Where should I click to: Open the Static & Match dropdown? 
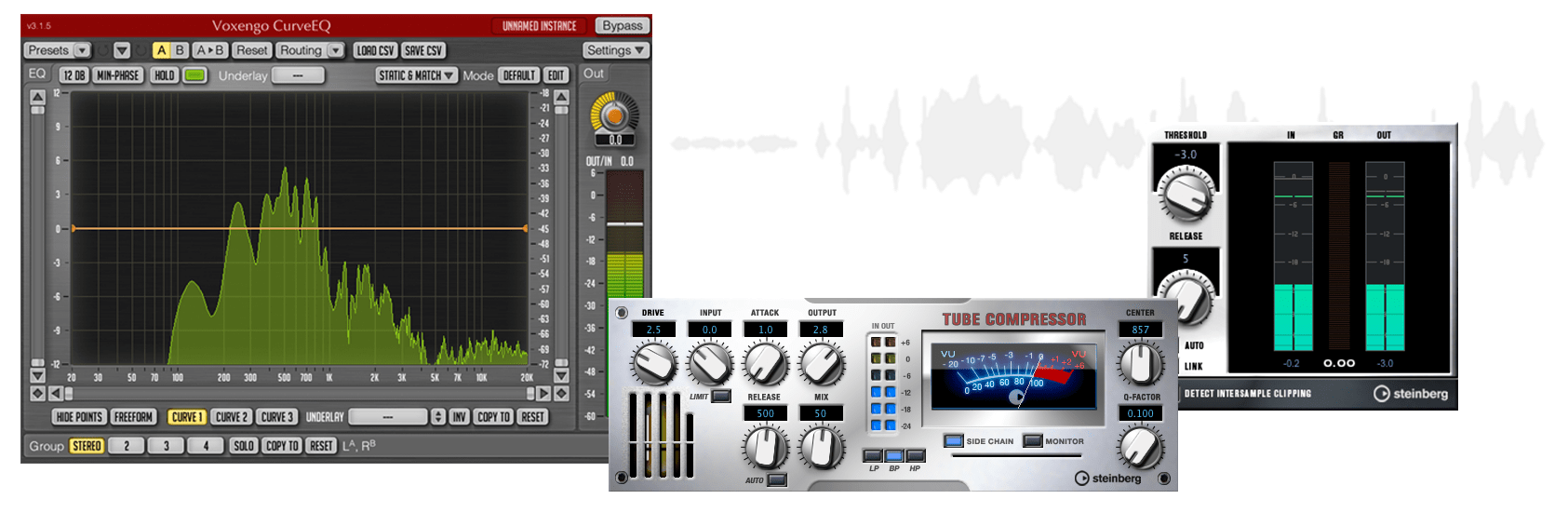416,75
